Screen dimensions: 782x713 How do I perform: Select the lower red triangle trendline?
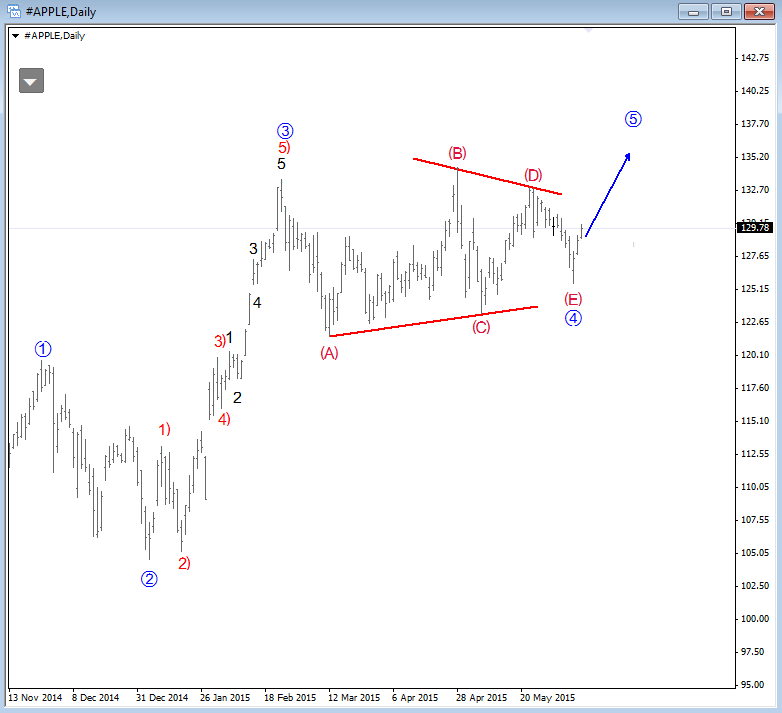(433, 321)
